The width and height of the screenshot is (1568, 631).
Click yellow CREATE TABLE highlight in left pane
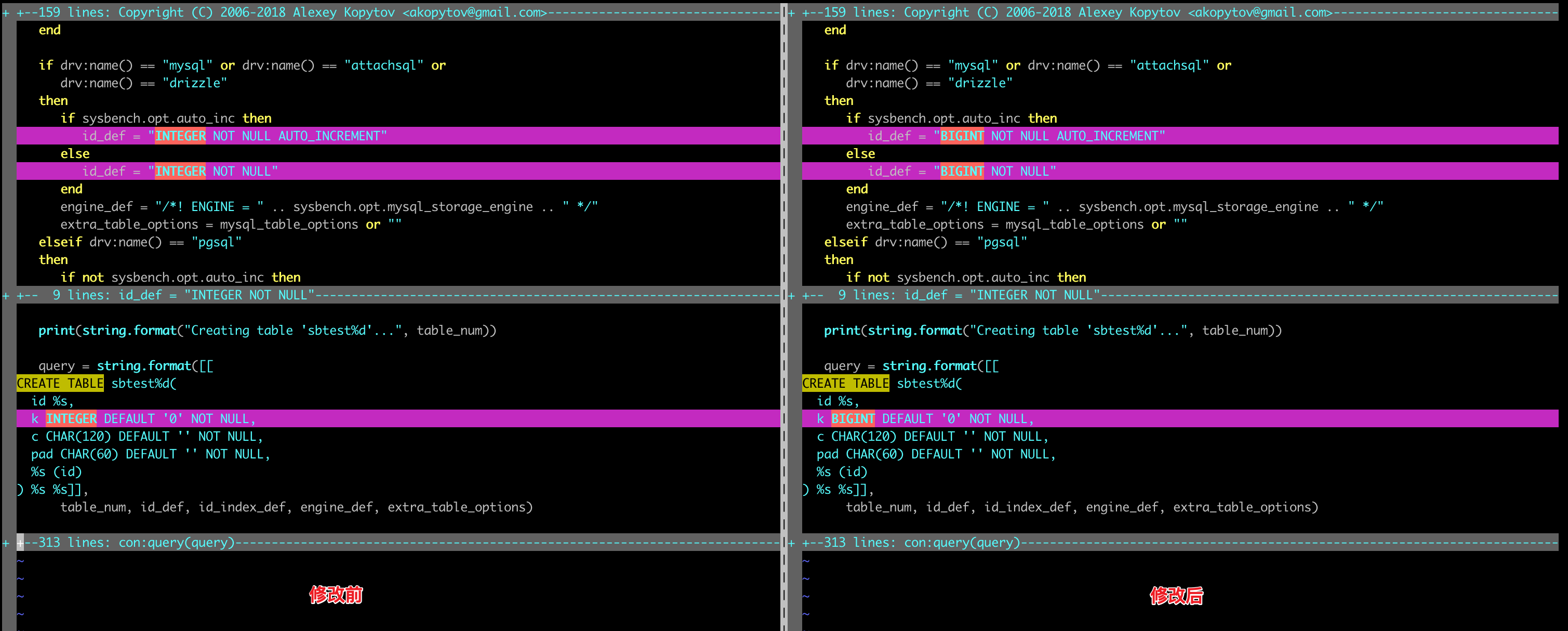(60, 384)
